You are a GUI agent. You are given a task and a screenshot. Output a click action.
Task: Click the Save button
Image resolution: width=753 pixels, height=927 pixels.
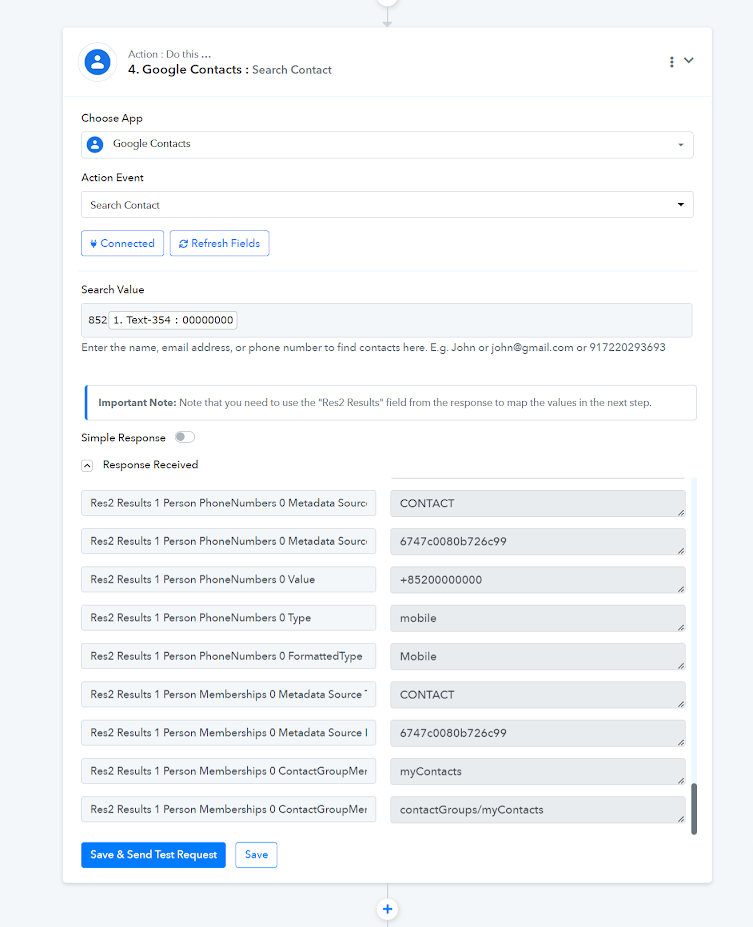[256, 854]
